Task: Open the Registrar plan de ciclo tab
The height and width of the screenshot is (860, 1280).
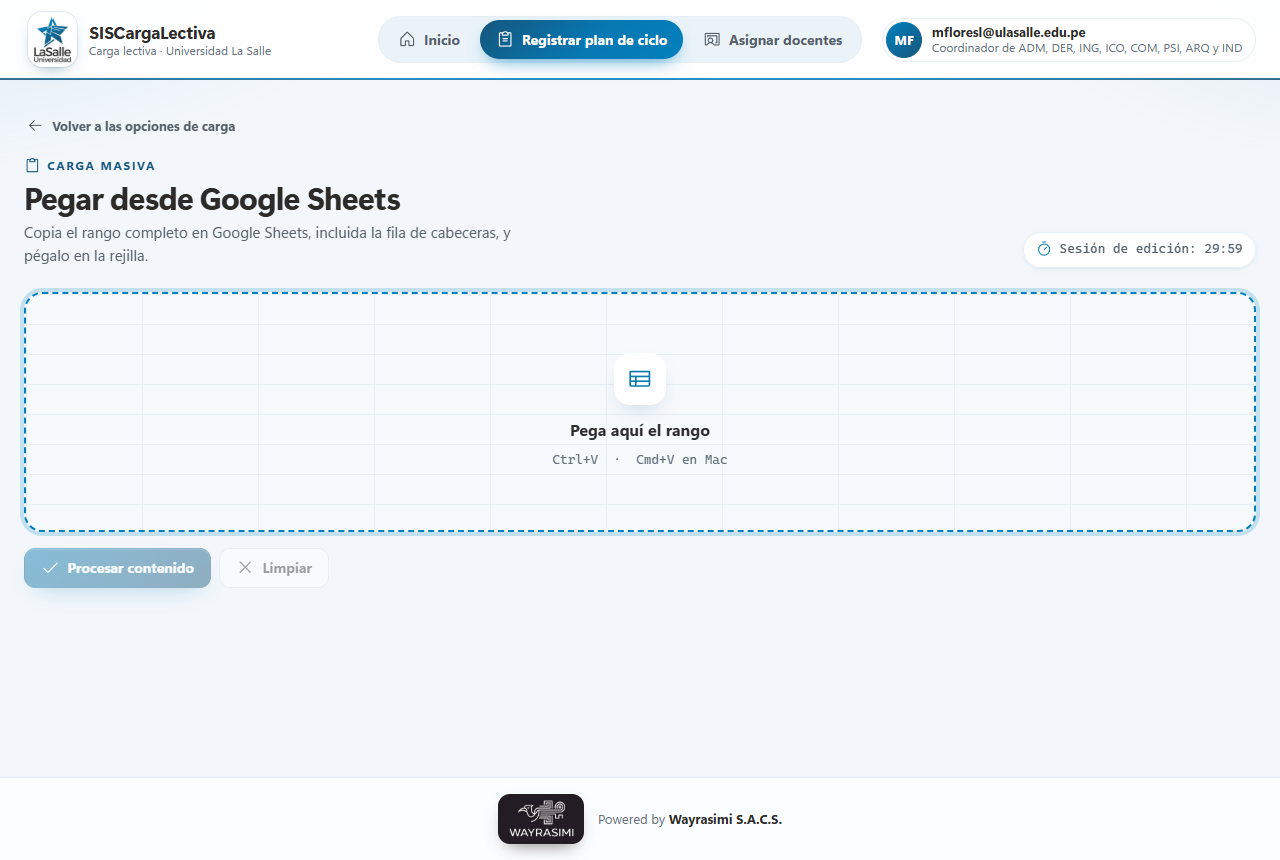Action: 581,40
